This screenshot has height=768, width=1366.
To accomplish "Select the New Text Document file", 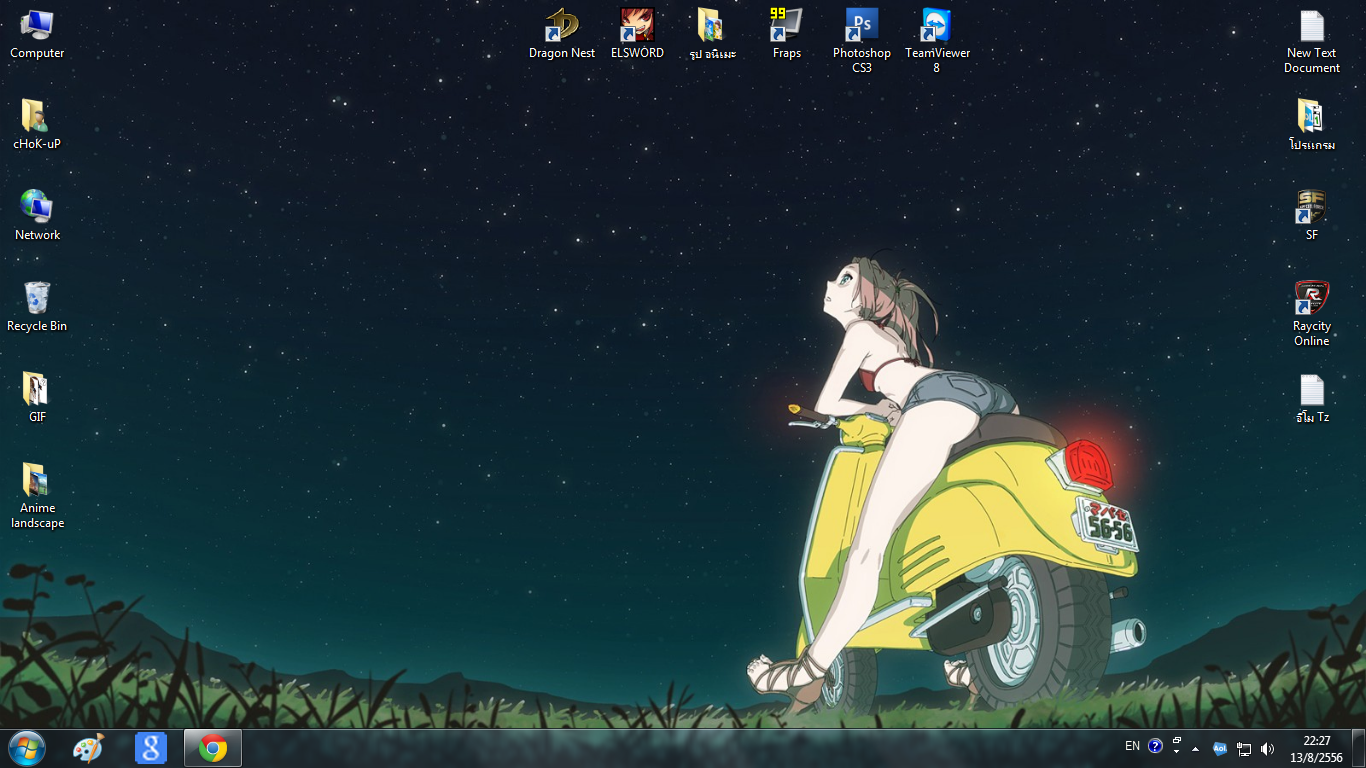I will pos(1312,41).
